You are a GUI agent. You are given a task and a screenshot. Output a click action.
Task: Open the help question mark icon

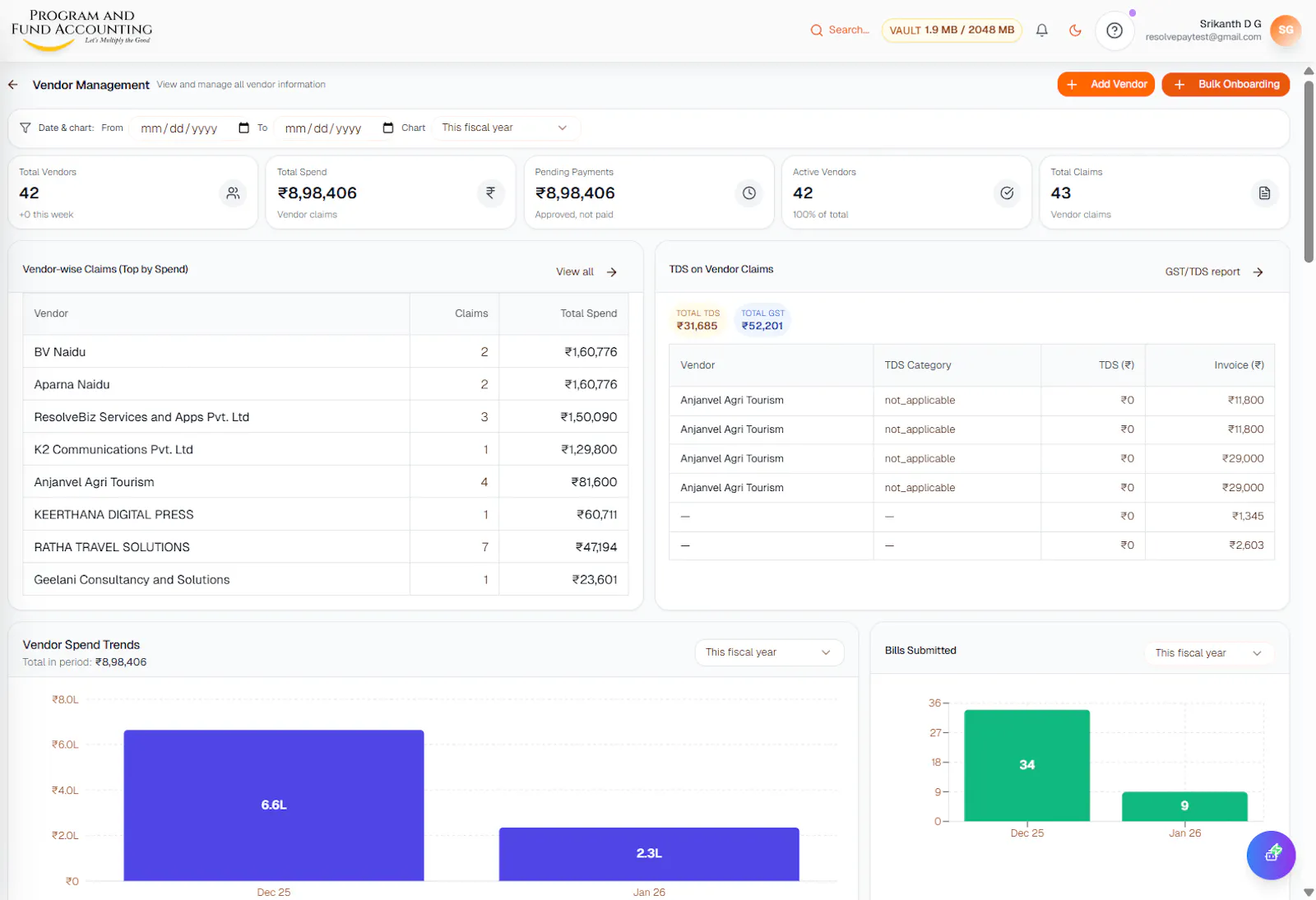[x=1114, y=30]
